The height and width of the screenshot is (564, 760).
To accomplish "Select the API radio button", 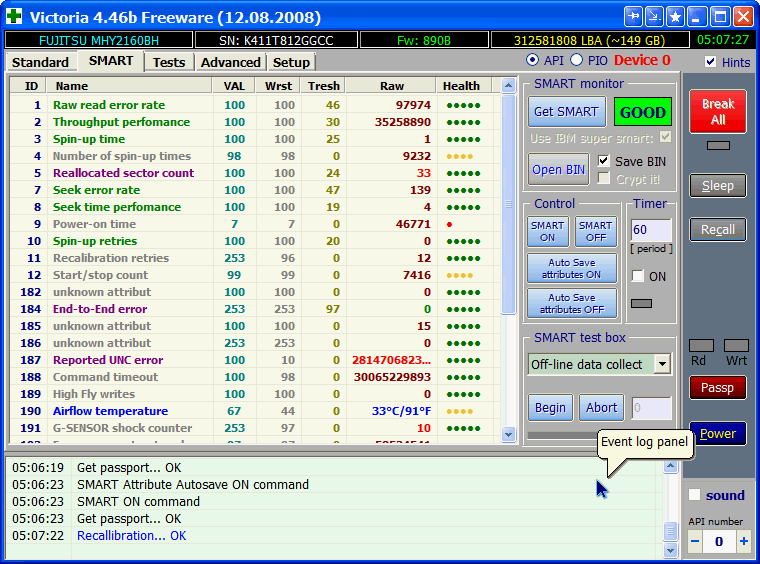I will click(532, 60).
